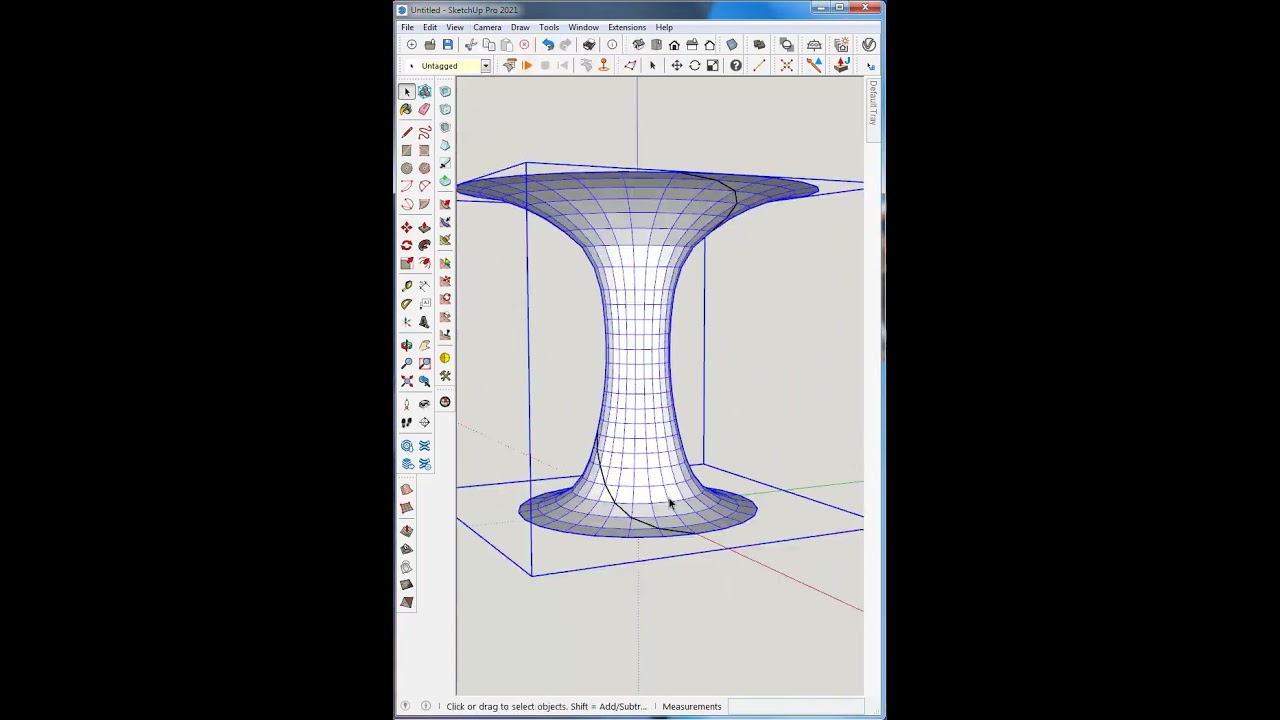
Task: Select the Rotated Rectangle tool
Action: point(425,150)
